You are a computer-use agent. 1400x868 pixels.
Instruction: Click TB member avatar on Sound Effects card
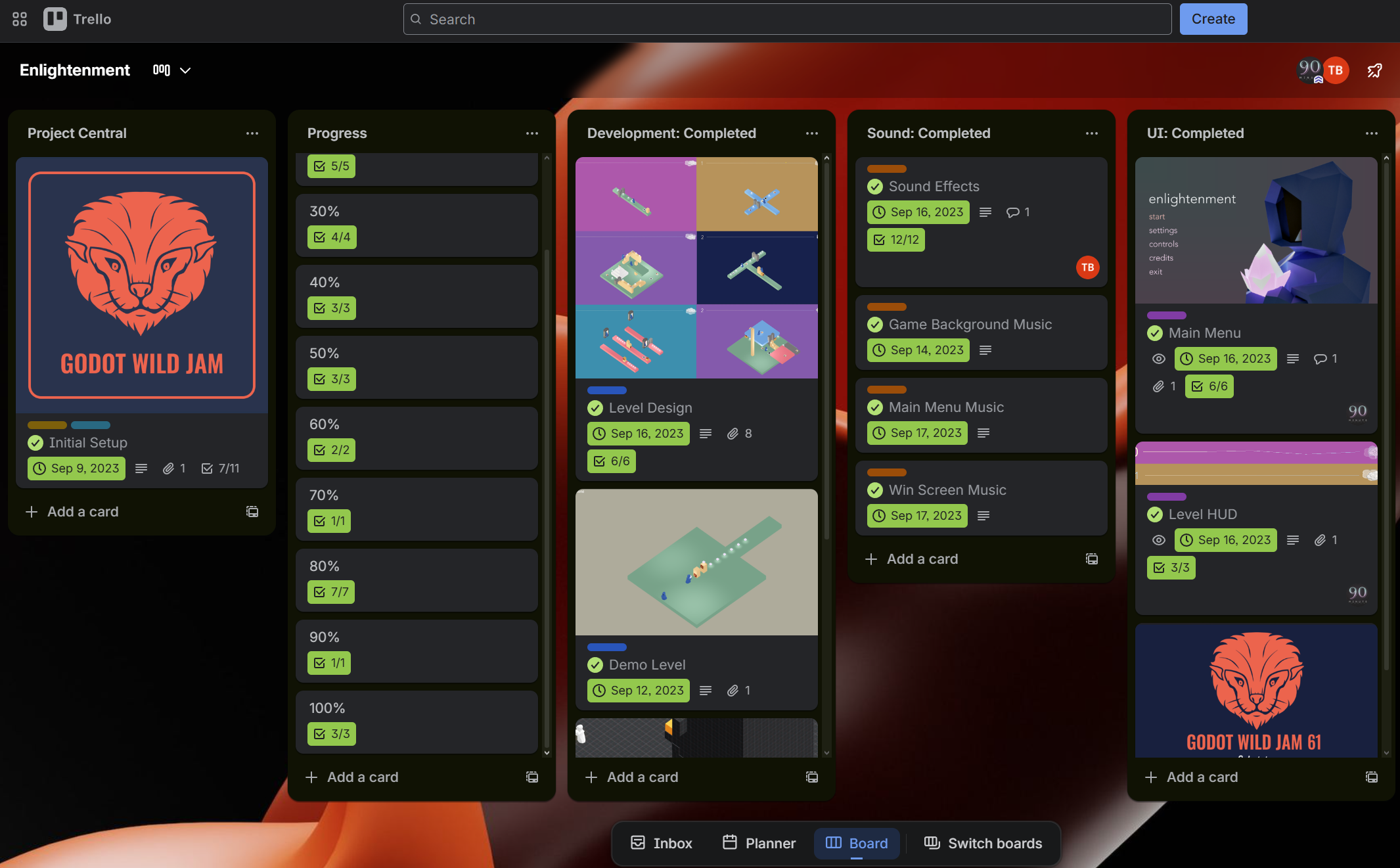pos(1087,267)
